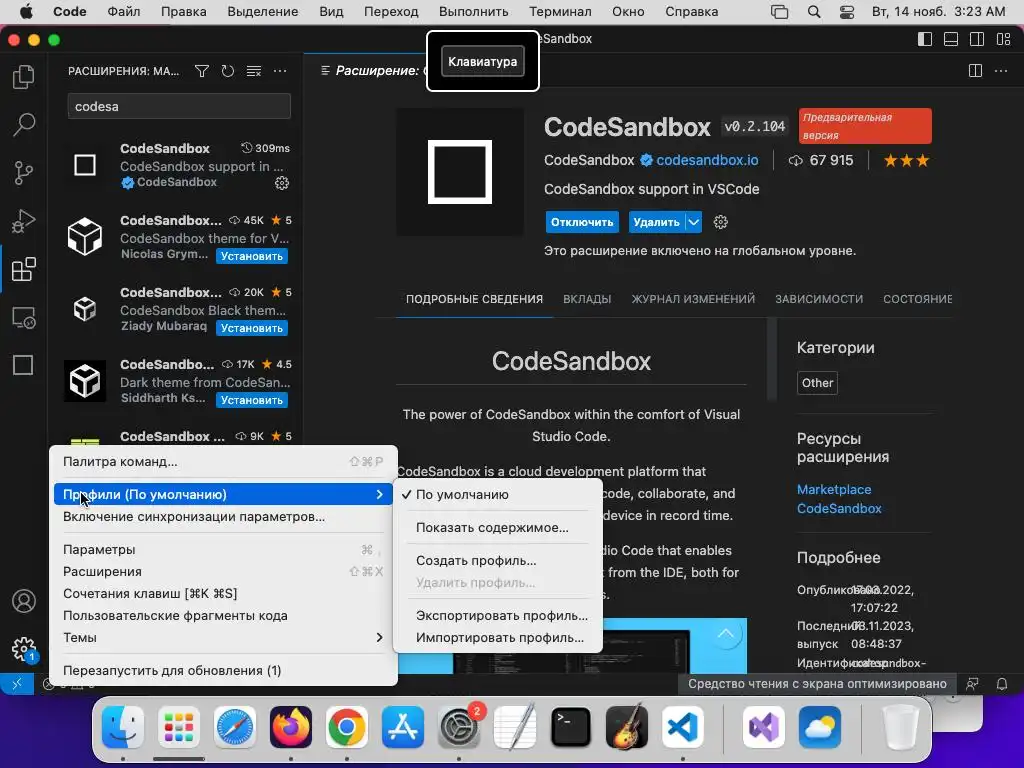Open the Source Control view
The image size is (1024, 768).
point(24,173)
